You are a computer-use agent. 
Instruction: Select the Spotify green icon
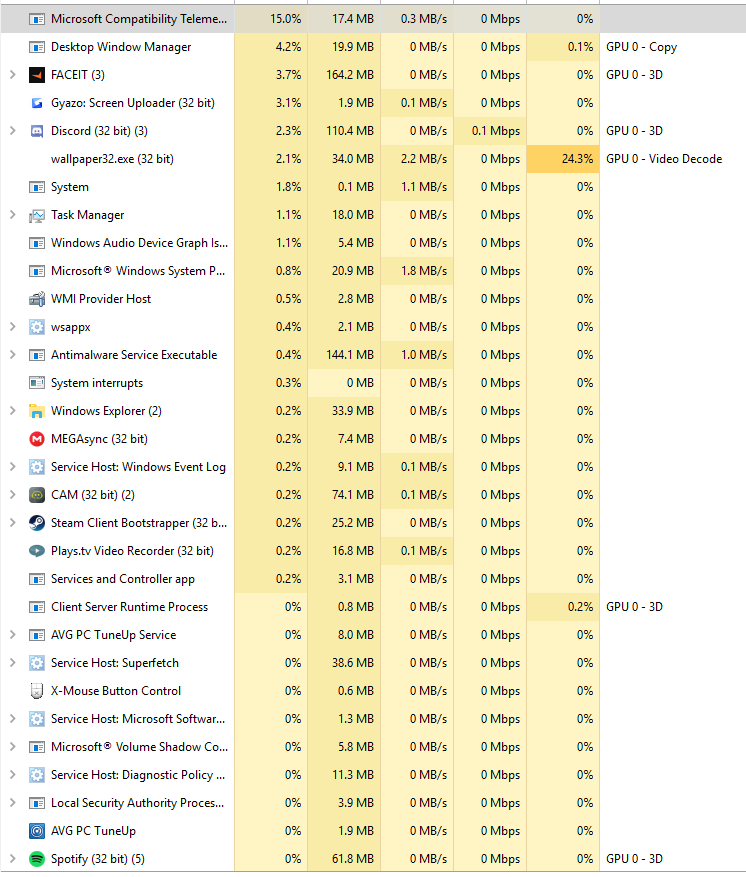coord(37,859)
